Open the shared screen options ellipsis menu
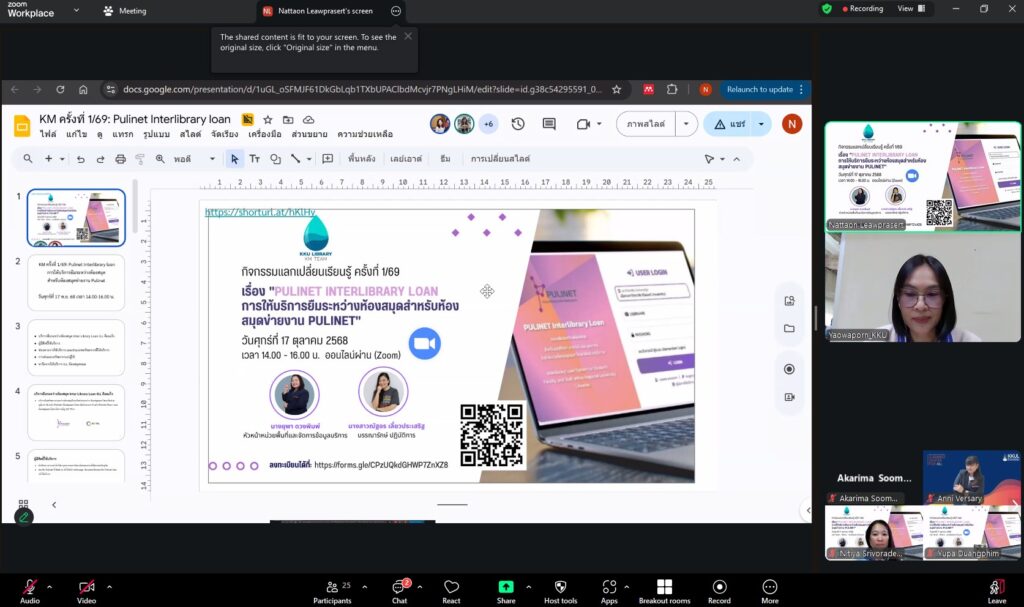The height and width of the screenshot is (607, 1024). (396, 11)
